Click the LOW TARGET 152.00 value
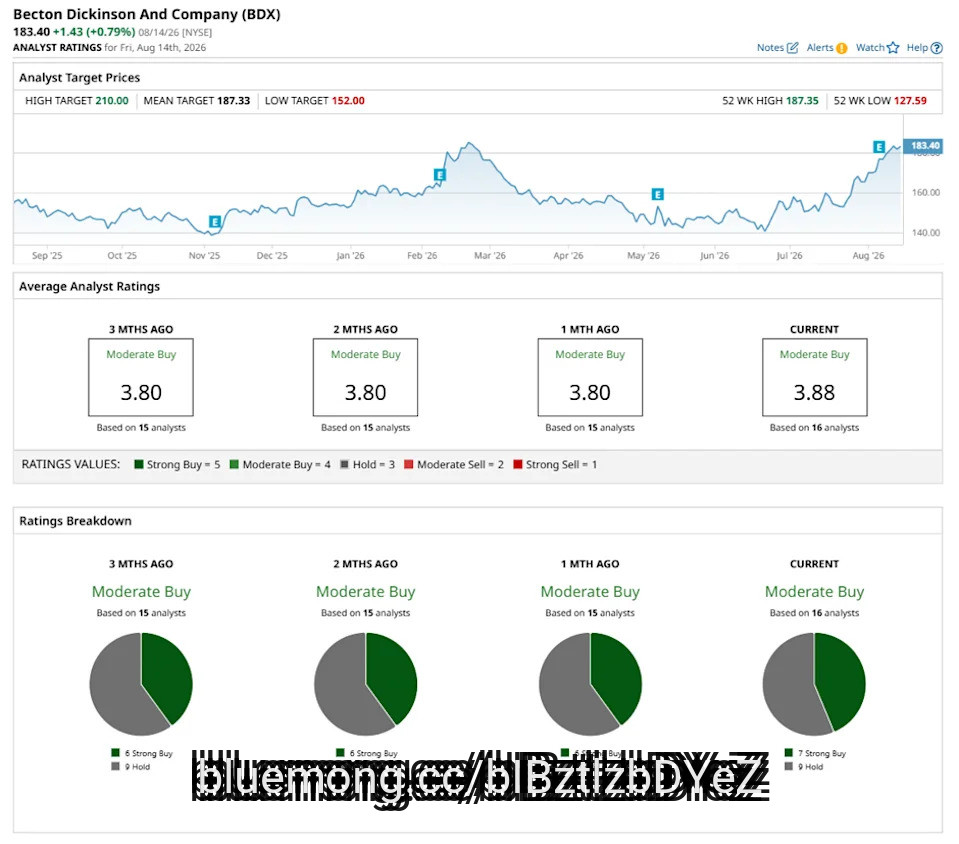Image resolution: width=959 pixels, height=844 pixels. [348, 101]
